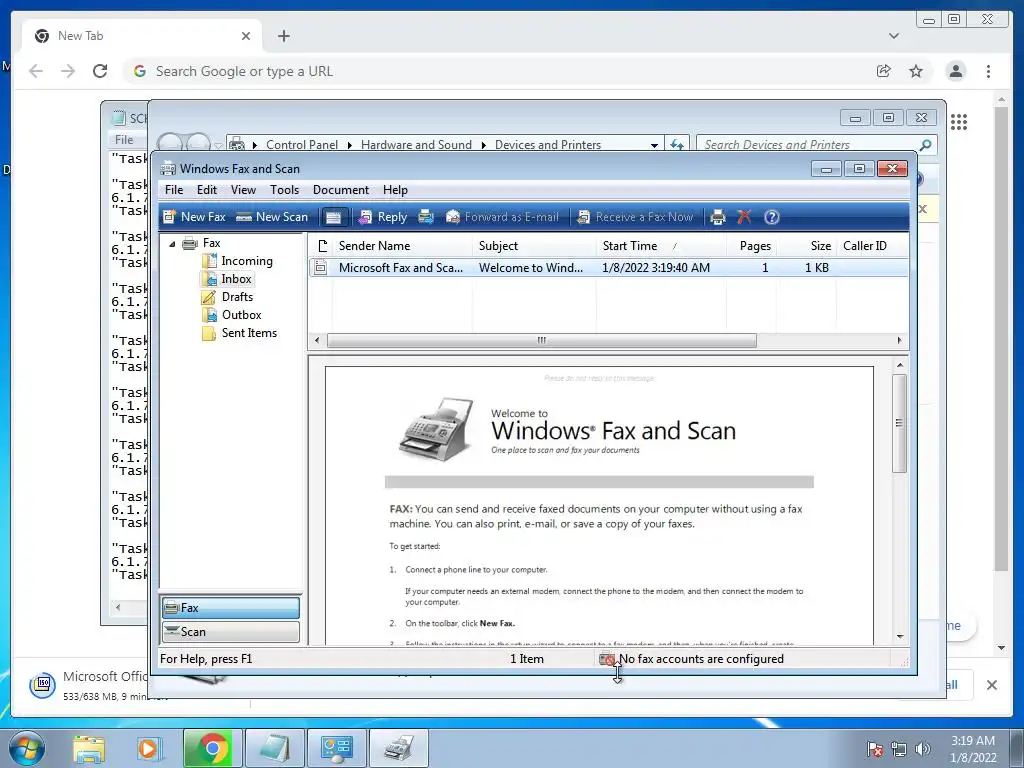Sort by Start Time column header
The height and width of the screenshot is (768, 1024).
(661, 246)
